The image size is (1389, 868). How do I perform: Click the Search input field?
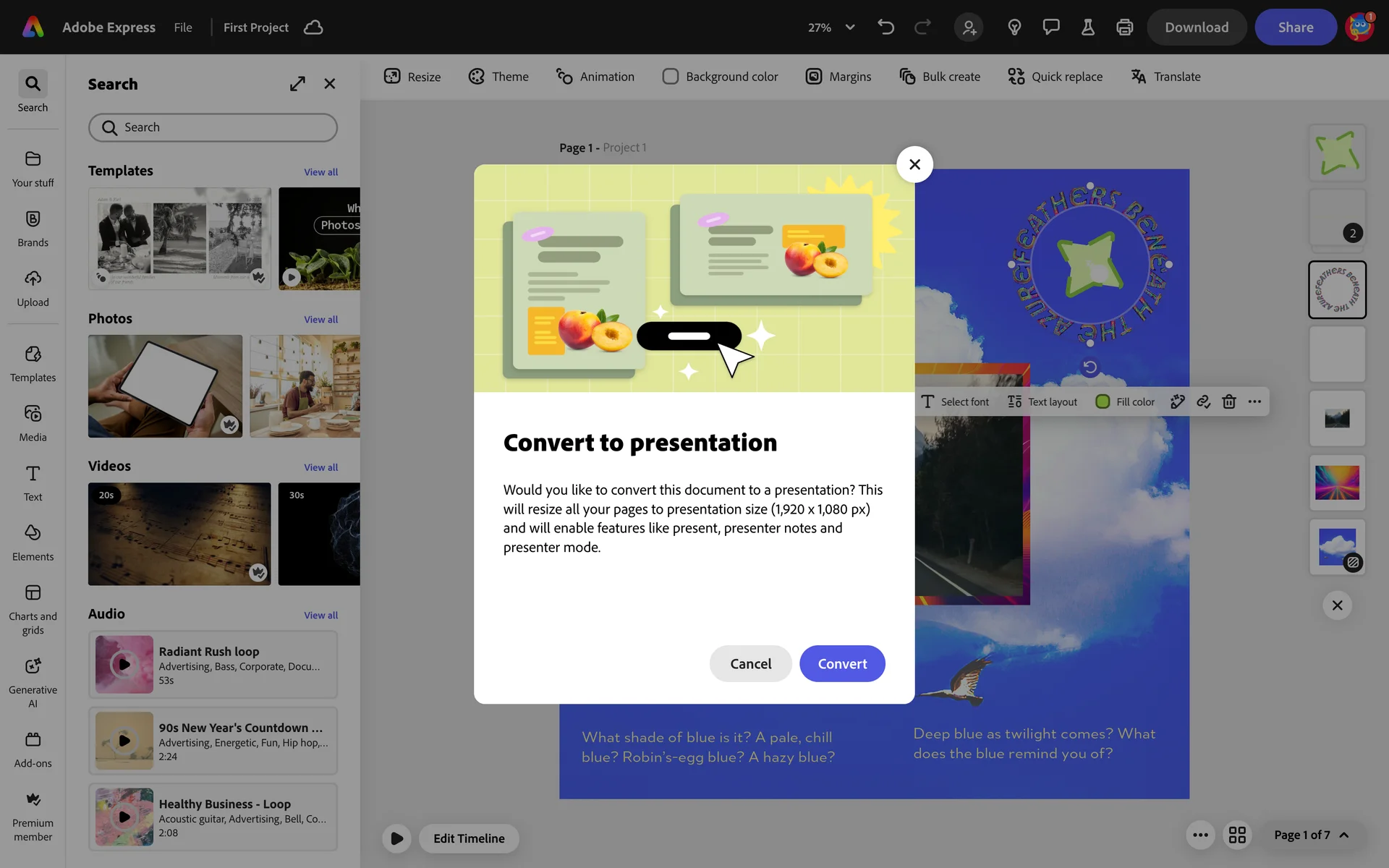213,127
